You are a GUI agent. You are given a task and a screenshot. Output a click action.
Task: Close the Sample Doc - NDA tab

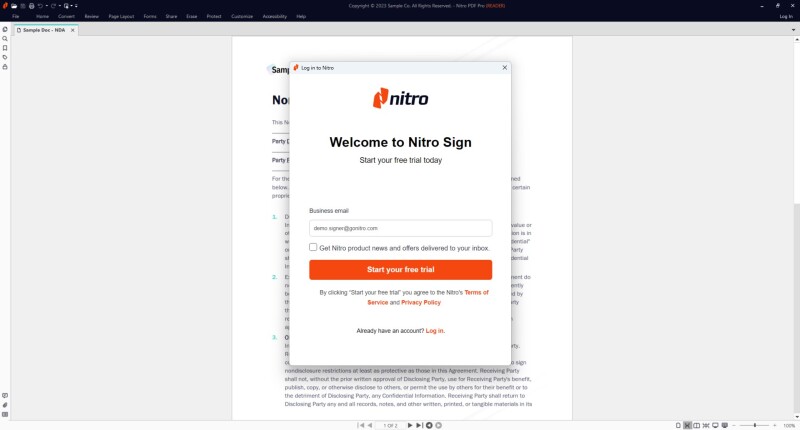(x=72, y=30)
